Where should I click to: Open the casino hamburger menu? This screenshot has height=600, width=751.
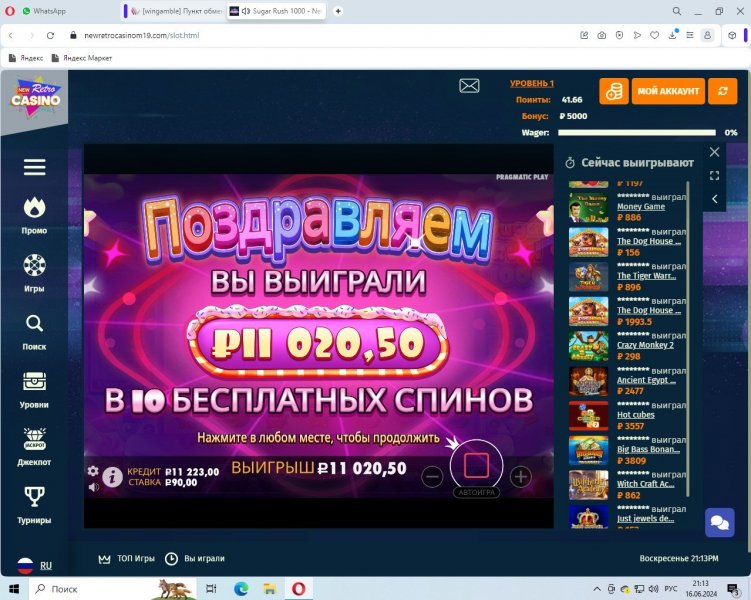pos(34,167)
